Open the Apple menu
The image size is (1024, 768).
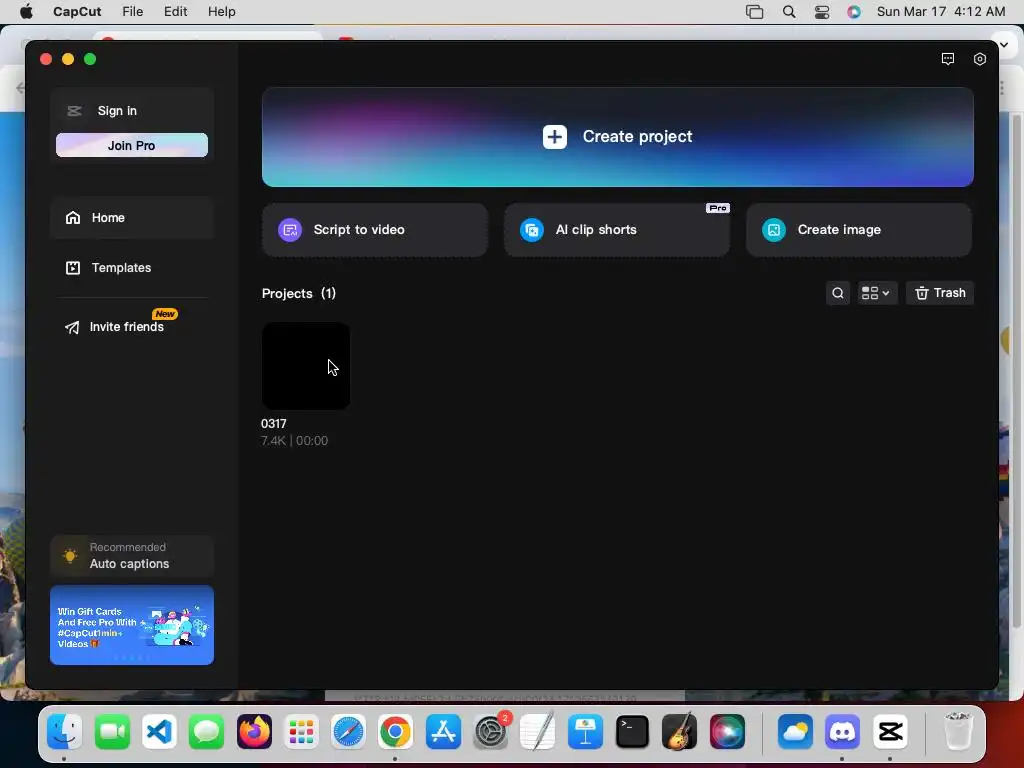pos(27,12)
